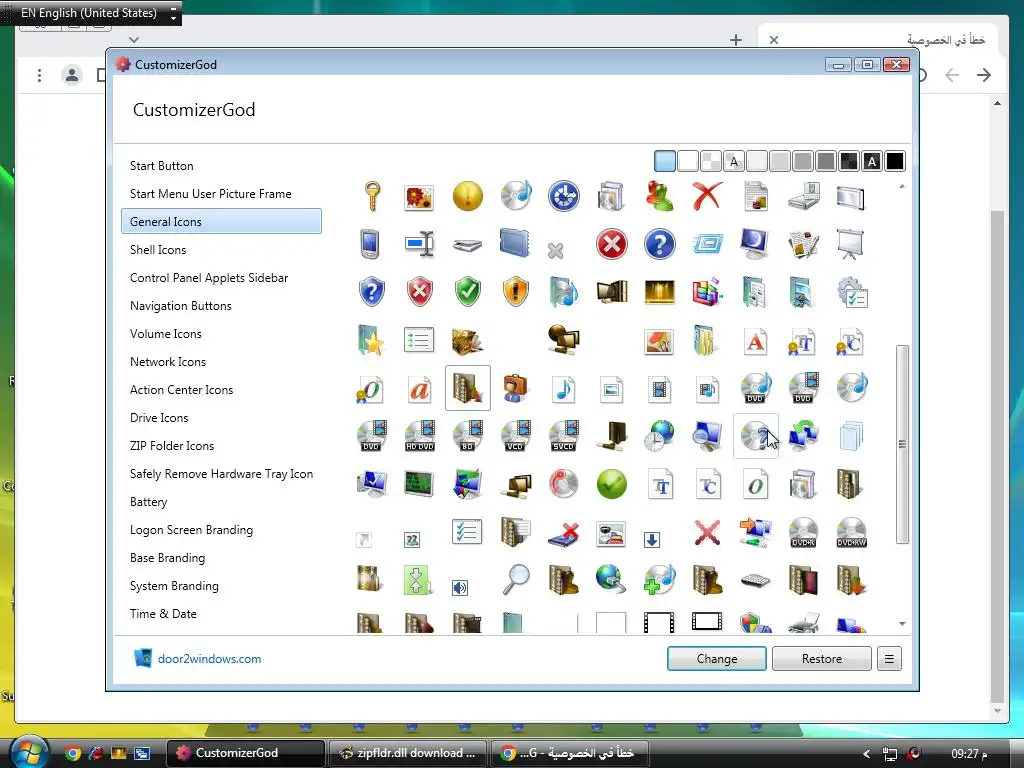Choose the mobile phone device icon
Viewport: 1024px width, 768px height.
370,244
